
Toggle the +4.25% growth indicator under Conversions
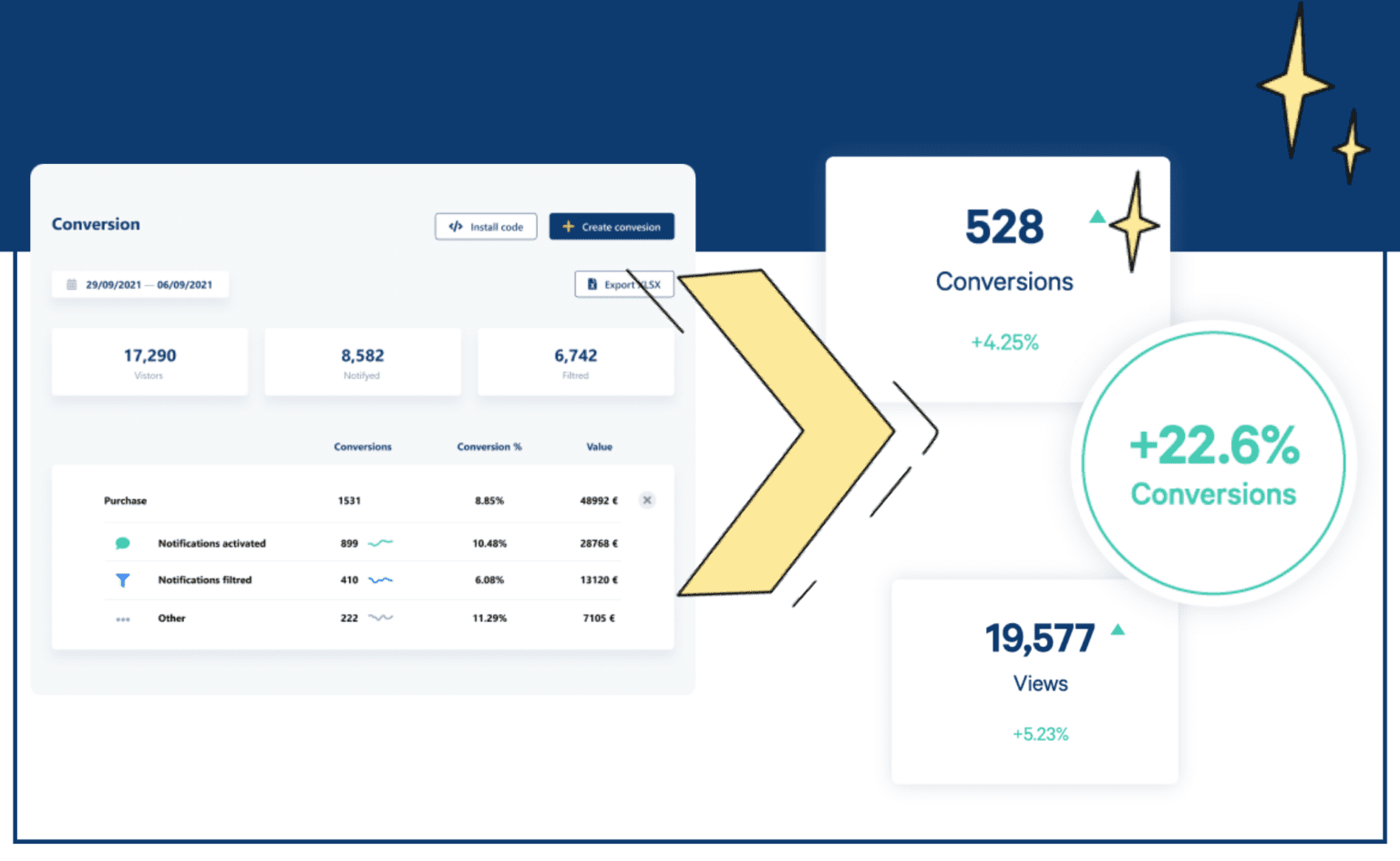(1004, 342)
